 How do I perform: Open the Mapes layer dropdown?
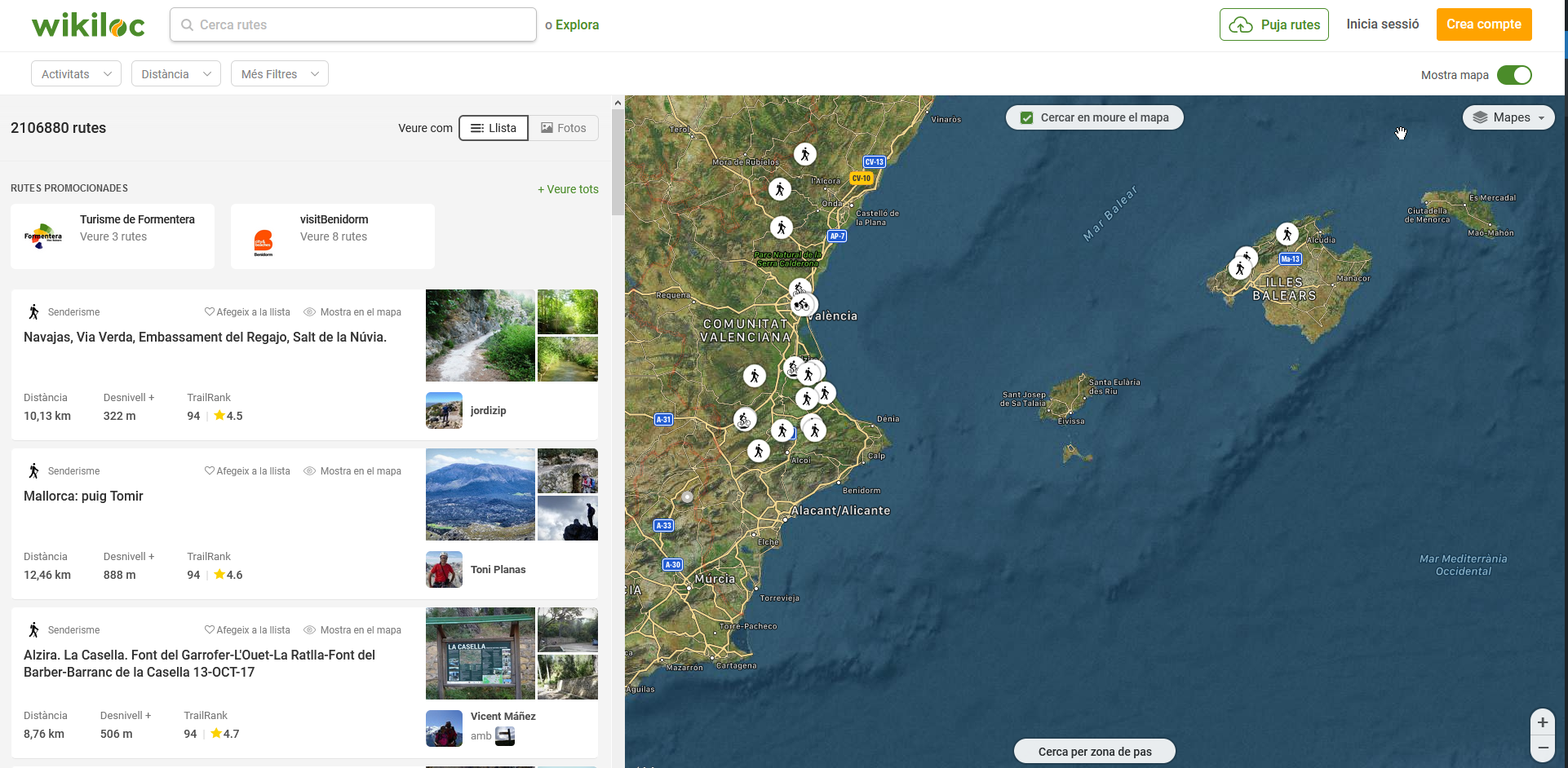1508,117
